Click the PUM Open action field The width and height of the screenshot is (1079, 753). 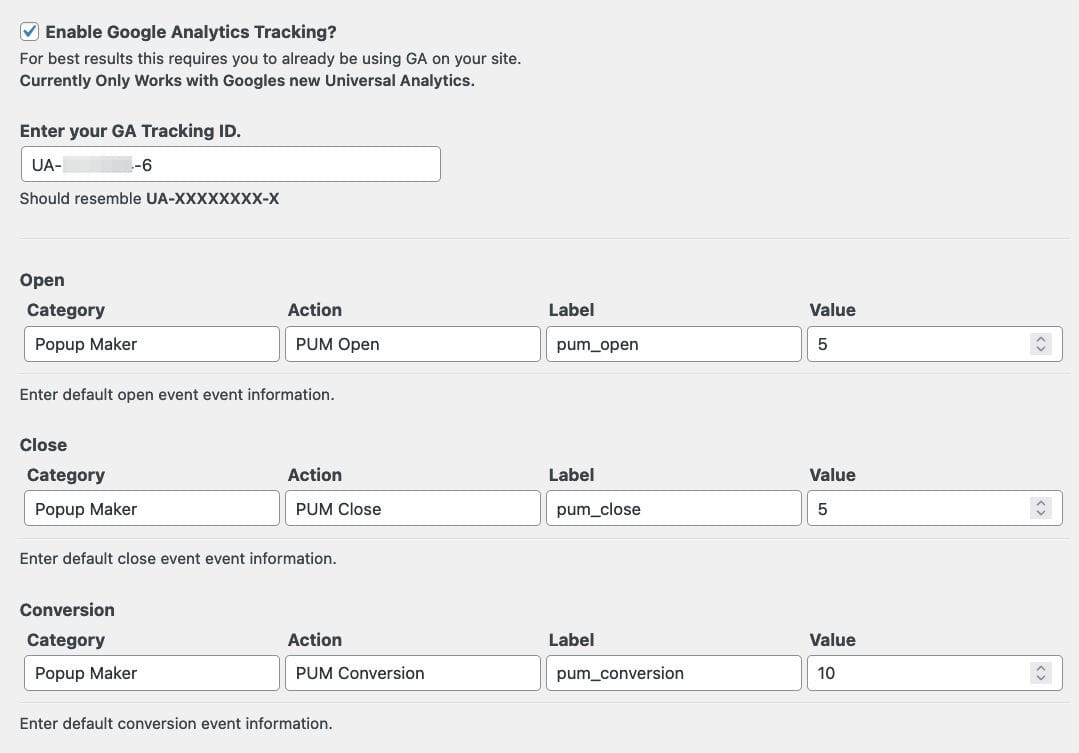(412, 343)
